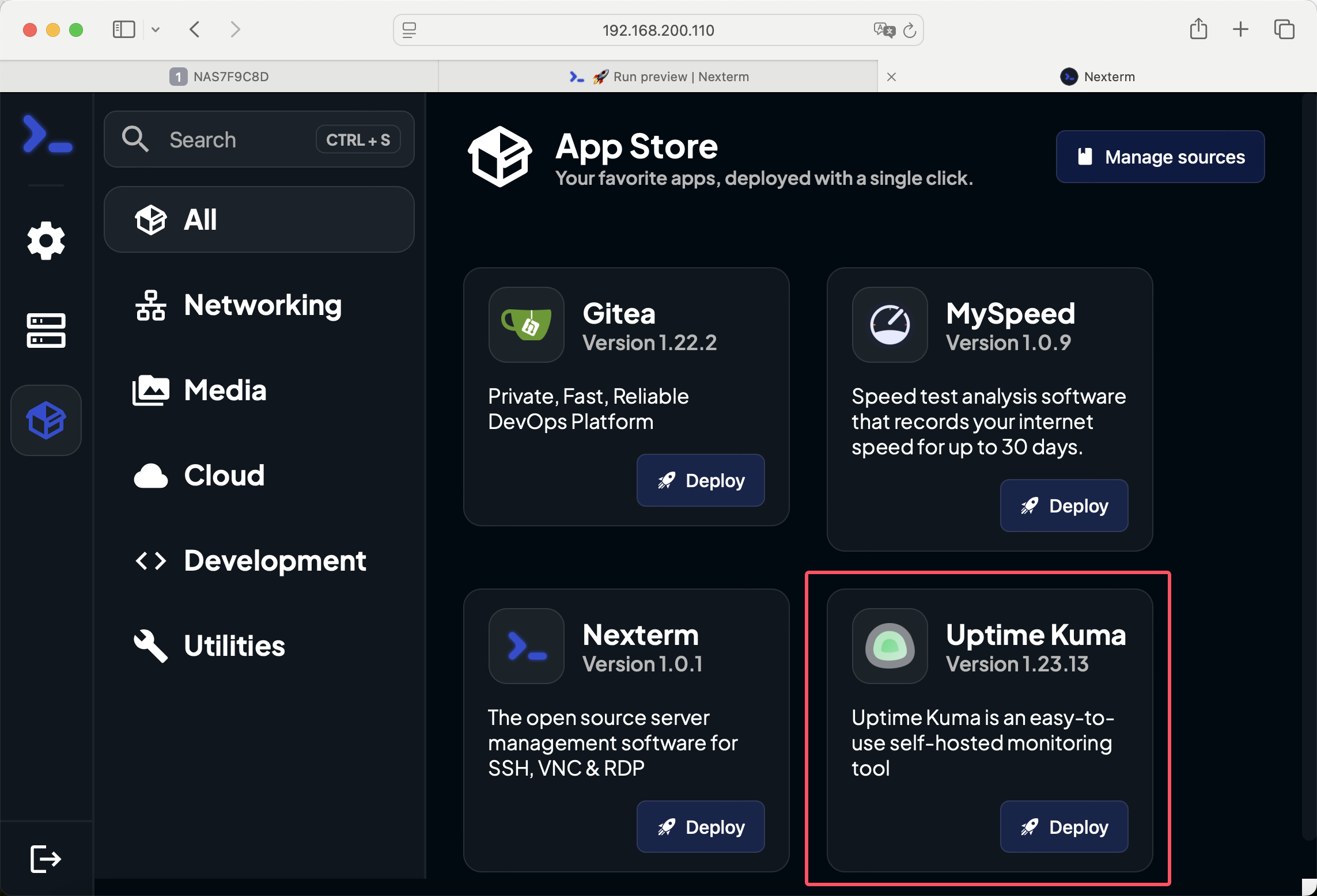Switch to the NAS7F9C8D tab
This screenshot has height=896, width=1317.
click(219, 77)
